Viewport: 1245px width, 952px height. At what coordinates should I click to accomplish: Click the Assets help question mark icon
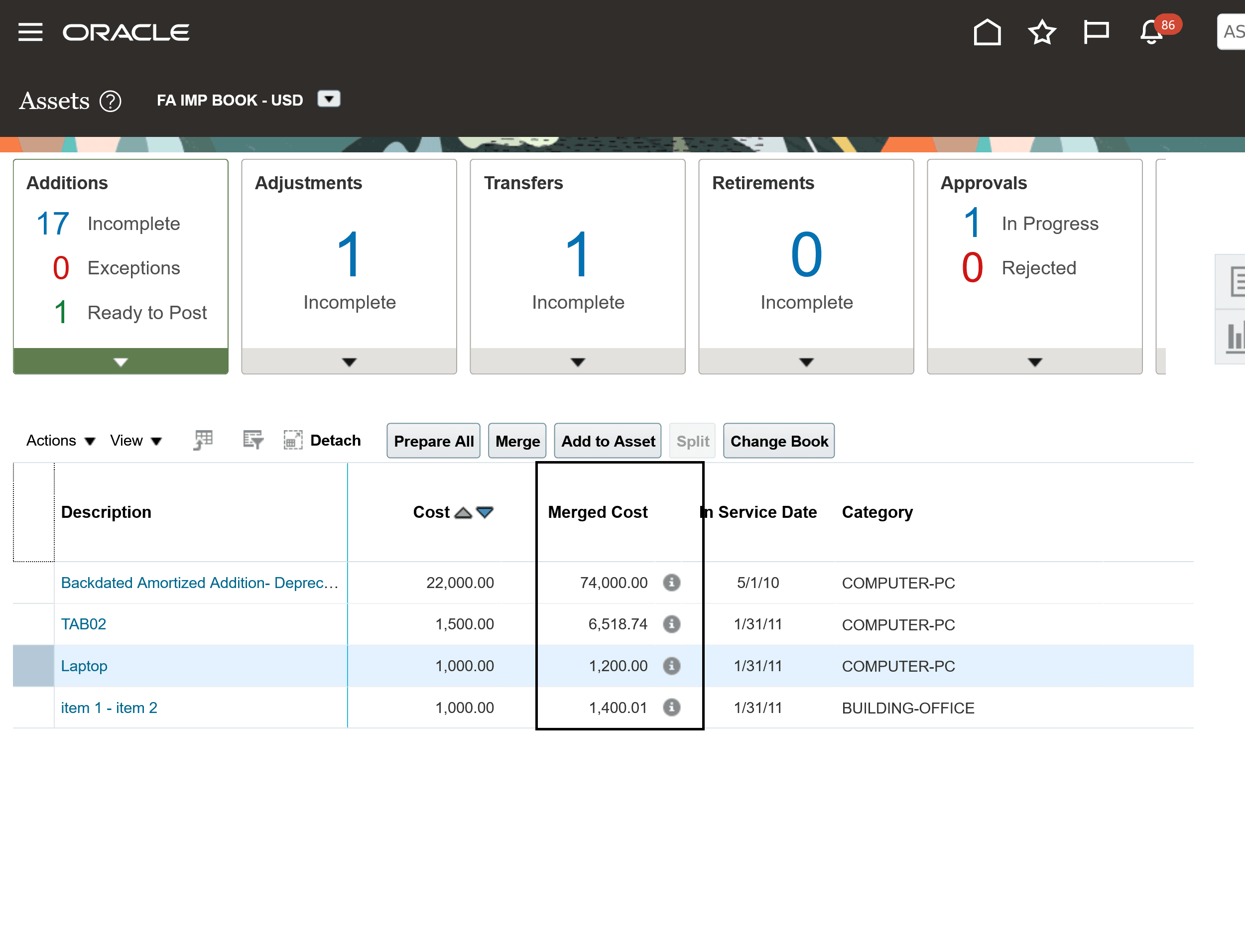(x=111, y=102)
